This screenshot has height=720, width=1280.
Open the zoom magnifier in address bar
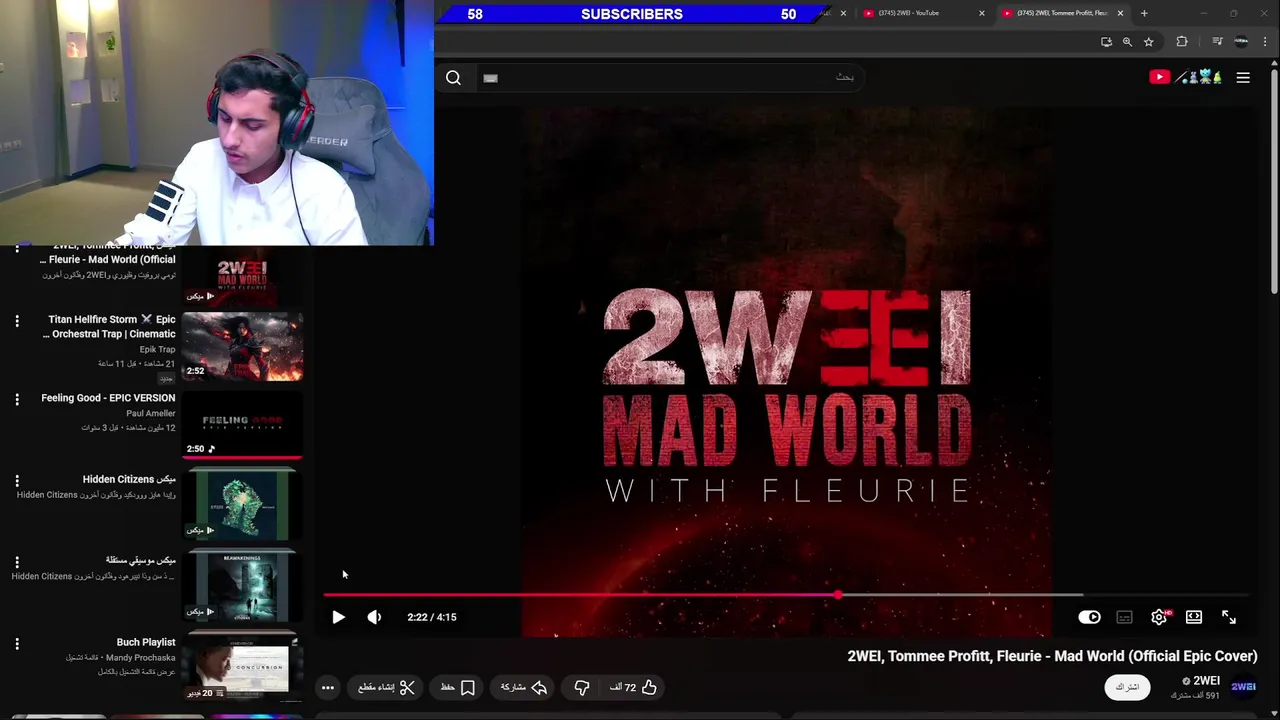pos(1127,42)
